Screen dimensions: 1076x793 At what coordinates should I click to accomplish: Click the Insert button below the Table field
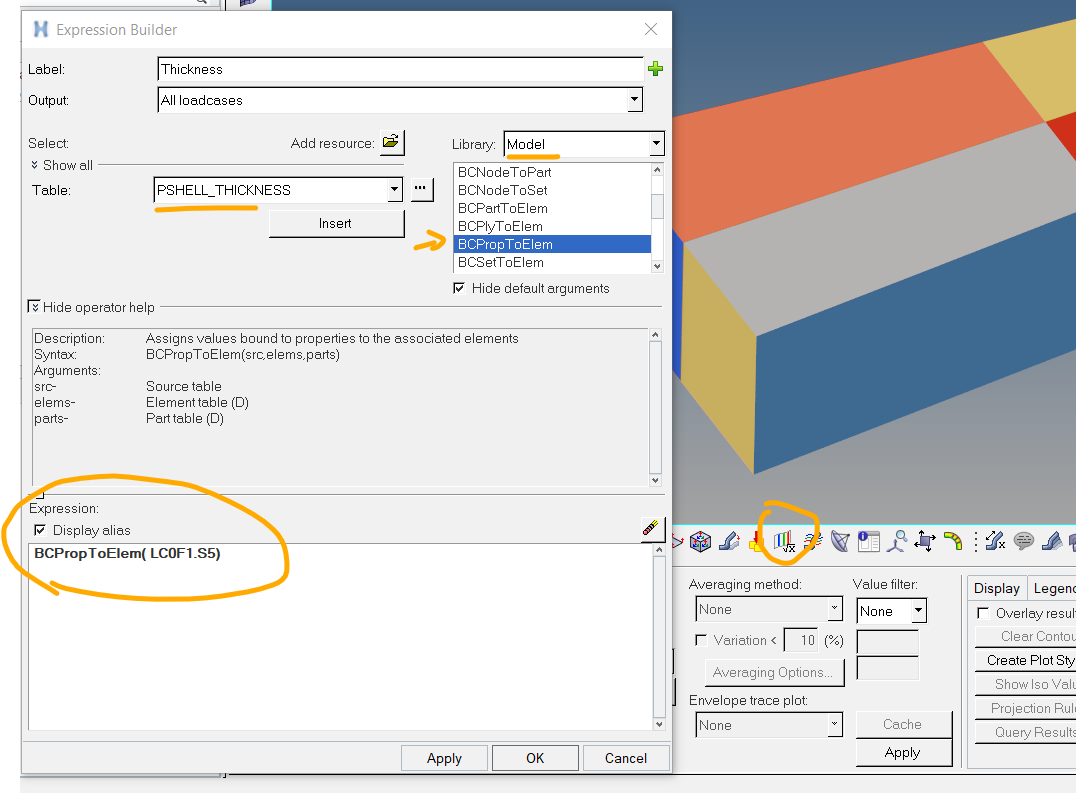pos(336,223)
